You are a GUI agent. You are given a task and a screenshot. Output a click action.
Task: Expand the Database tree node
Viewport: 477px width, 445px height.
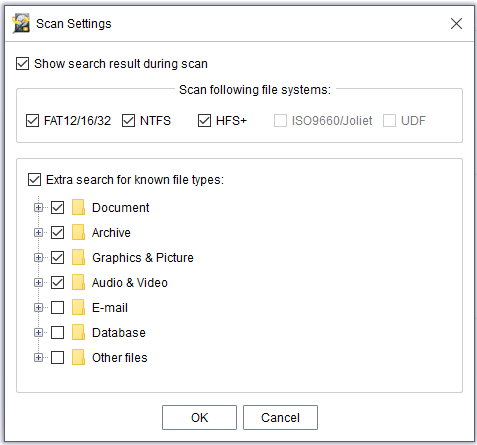pyautogui.click(x=38, y=332)
